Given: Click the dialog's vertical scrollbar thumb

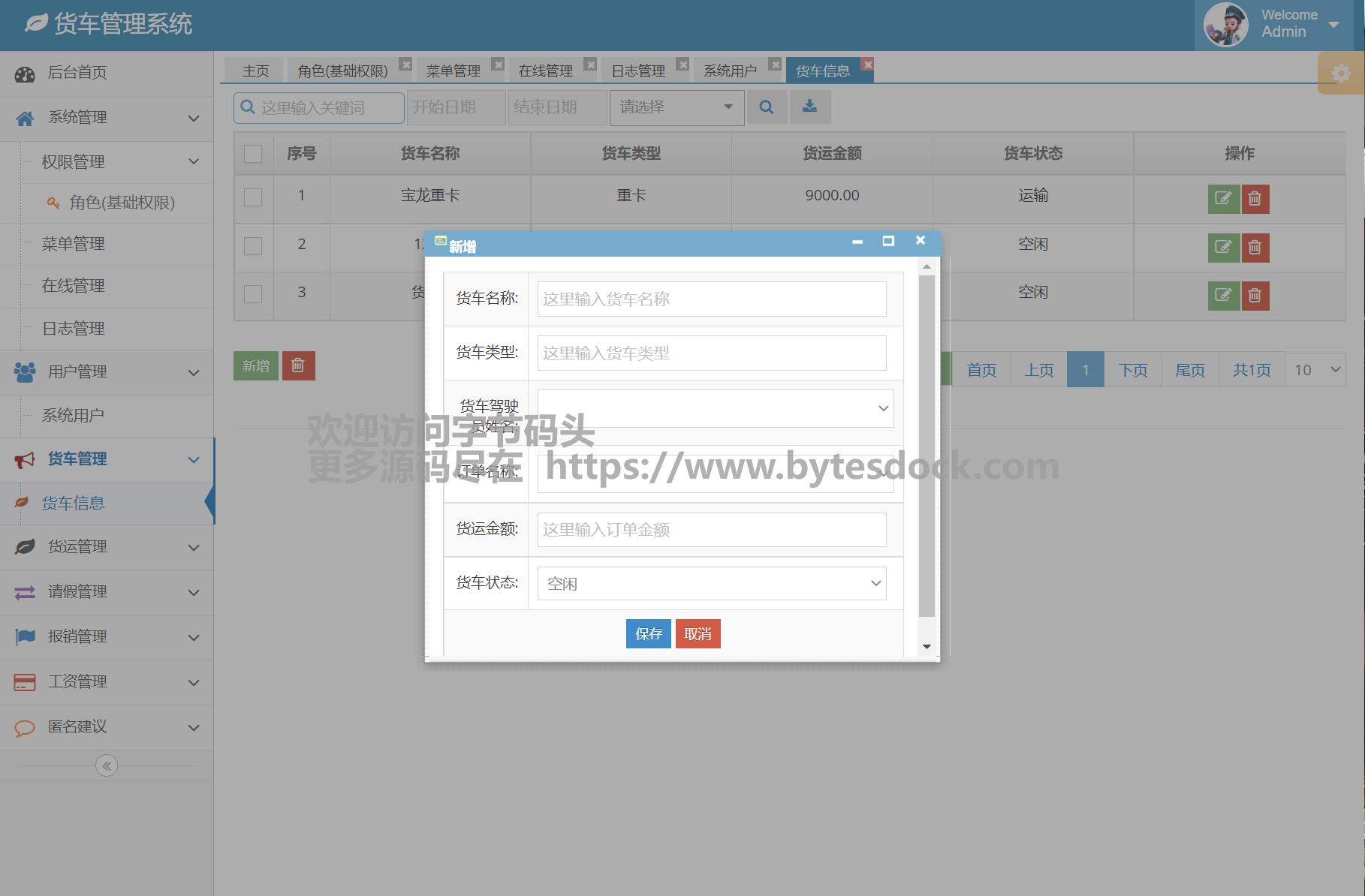Looking at the screenshot, I should tap(927, 446).
